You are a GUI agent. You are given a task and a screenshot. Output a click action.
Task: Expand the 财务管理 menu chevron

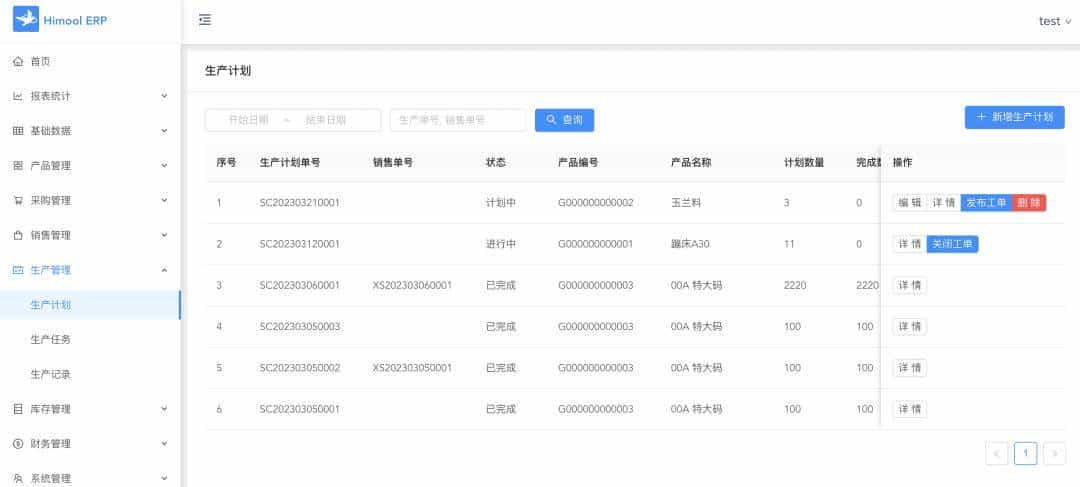[164, 443]
